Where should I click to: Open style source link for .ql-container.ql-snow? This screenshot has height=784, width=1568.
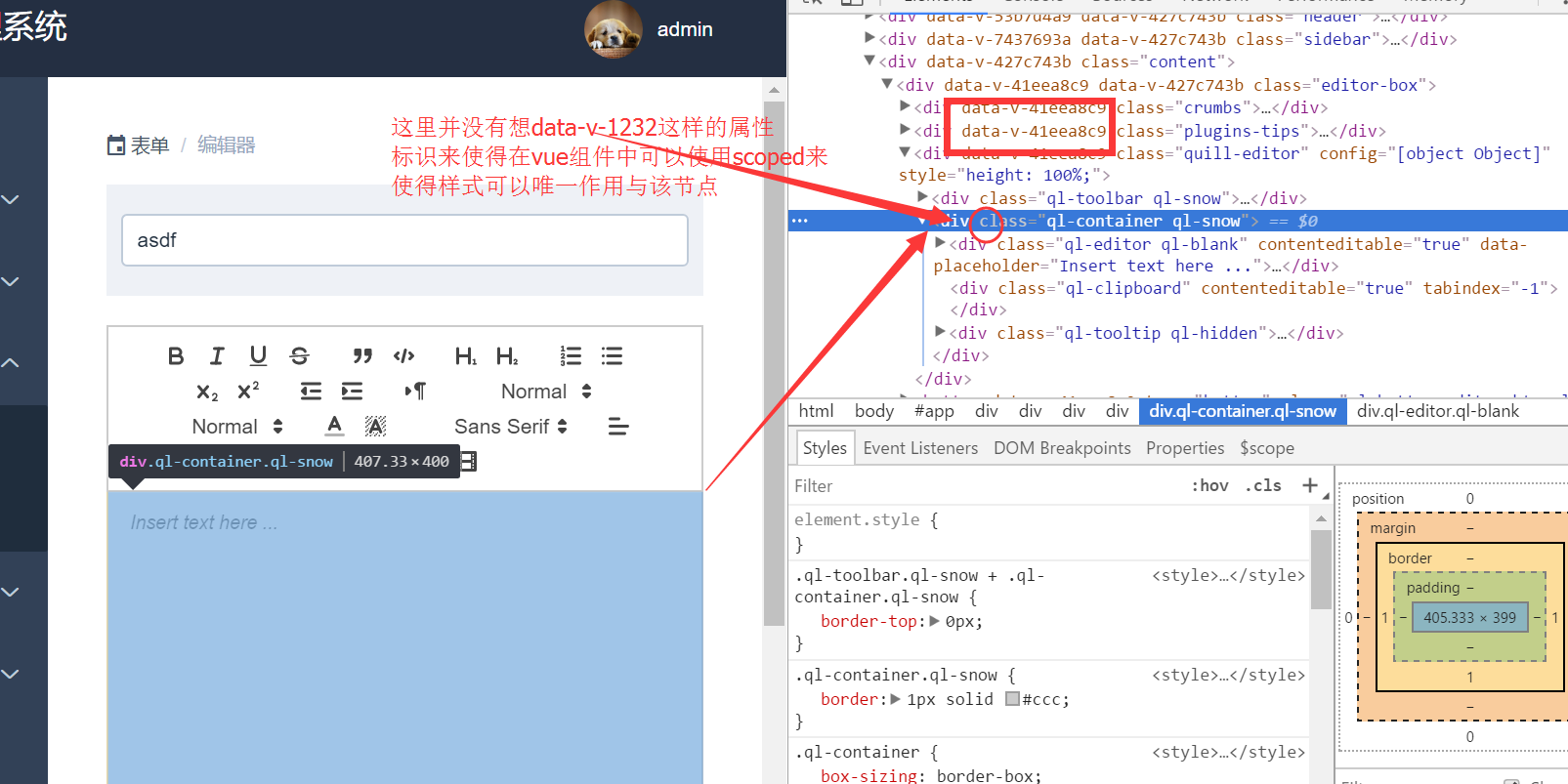pos(1228,676)
